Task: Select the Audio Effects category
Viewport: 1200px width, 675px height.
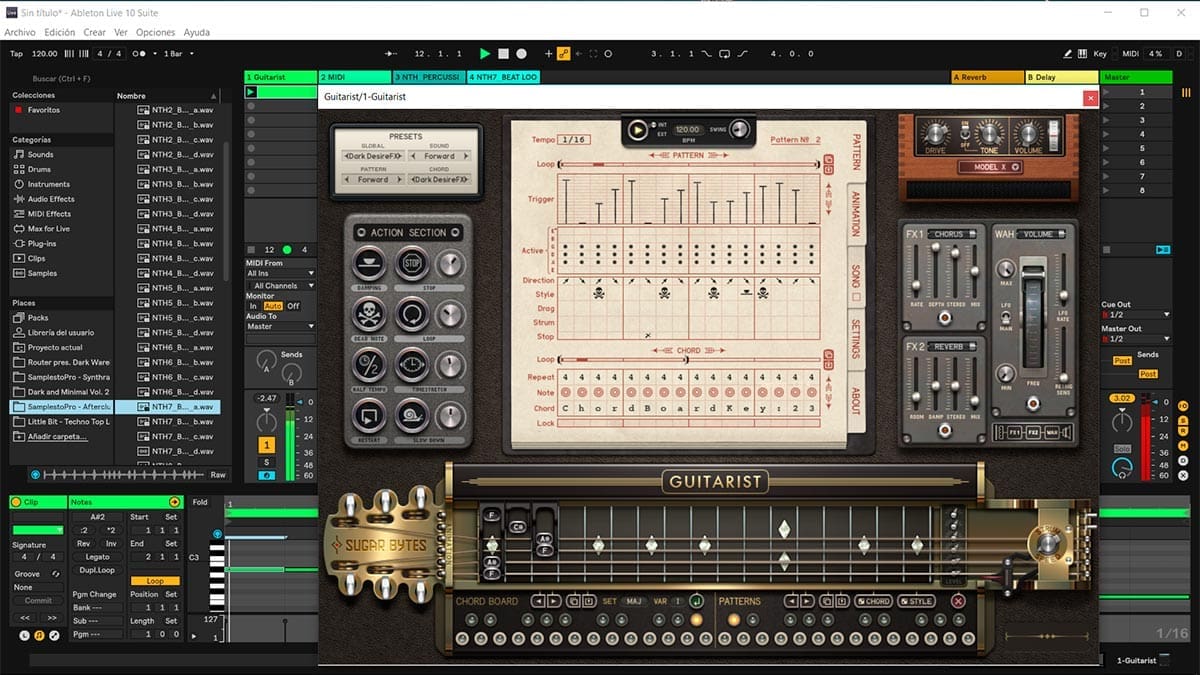Action: point(50,199)
